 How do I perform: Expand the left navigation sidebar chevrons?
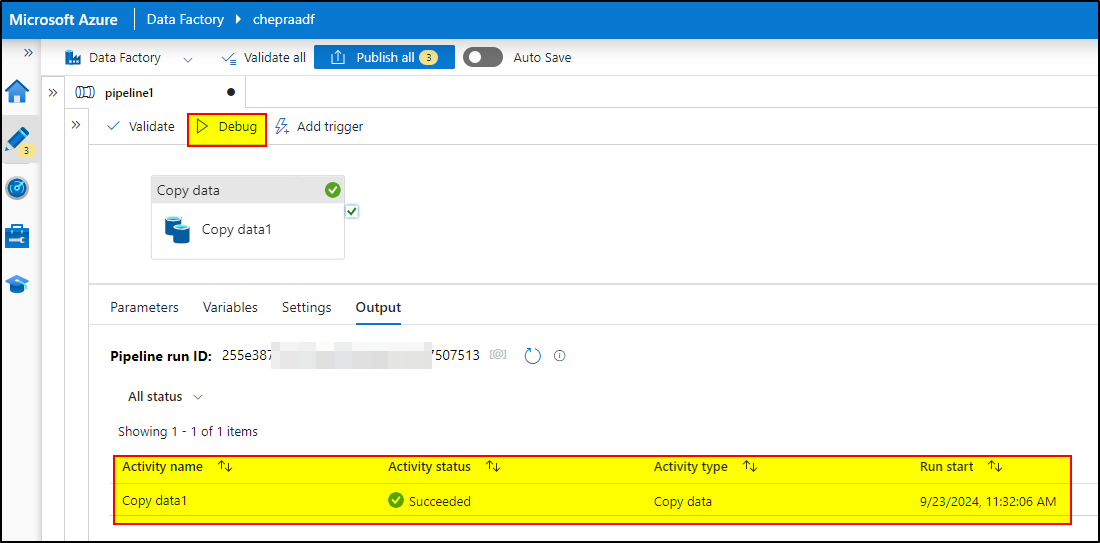28,53
